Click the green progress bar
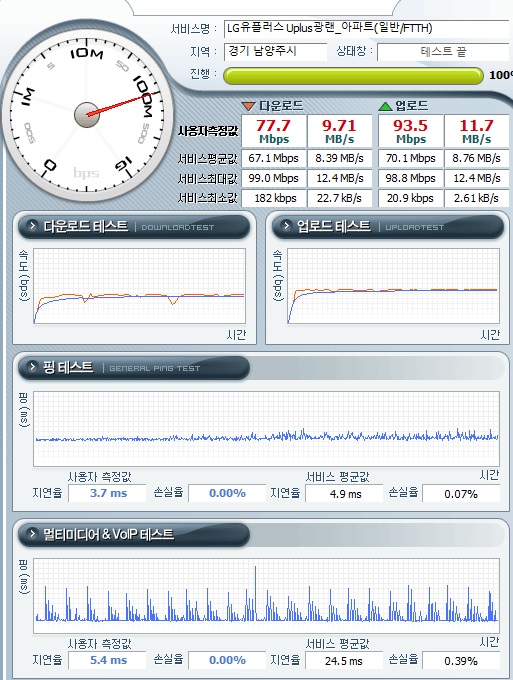Viewport: 513px width, 680px height. (x=353, y=75)
